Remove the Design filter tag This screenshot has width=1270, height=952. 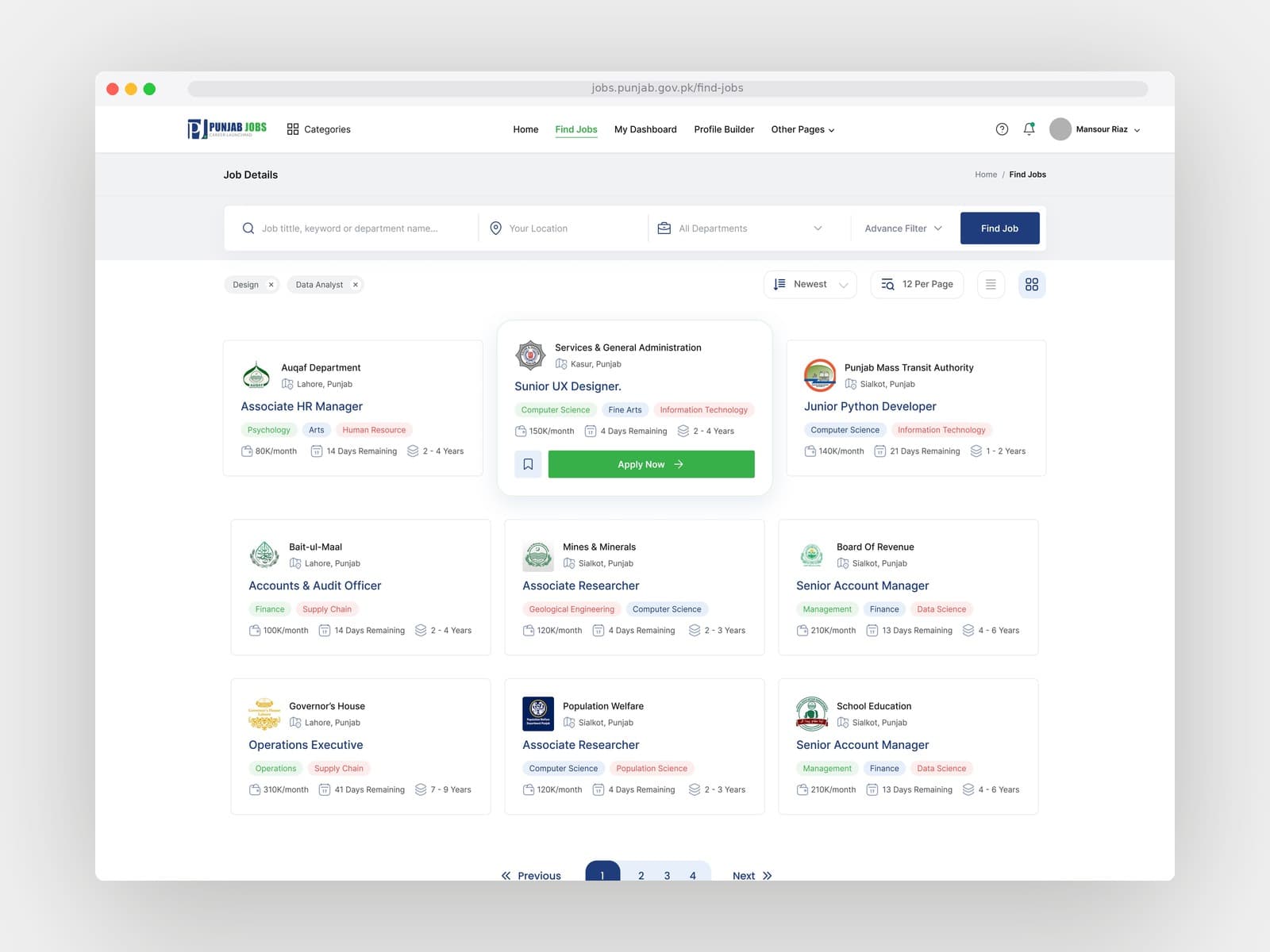[x=271, y=285]
